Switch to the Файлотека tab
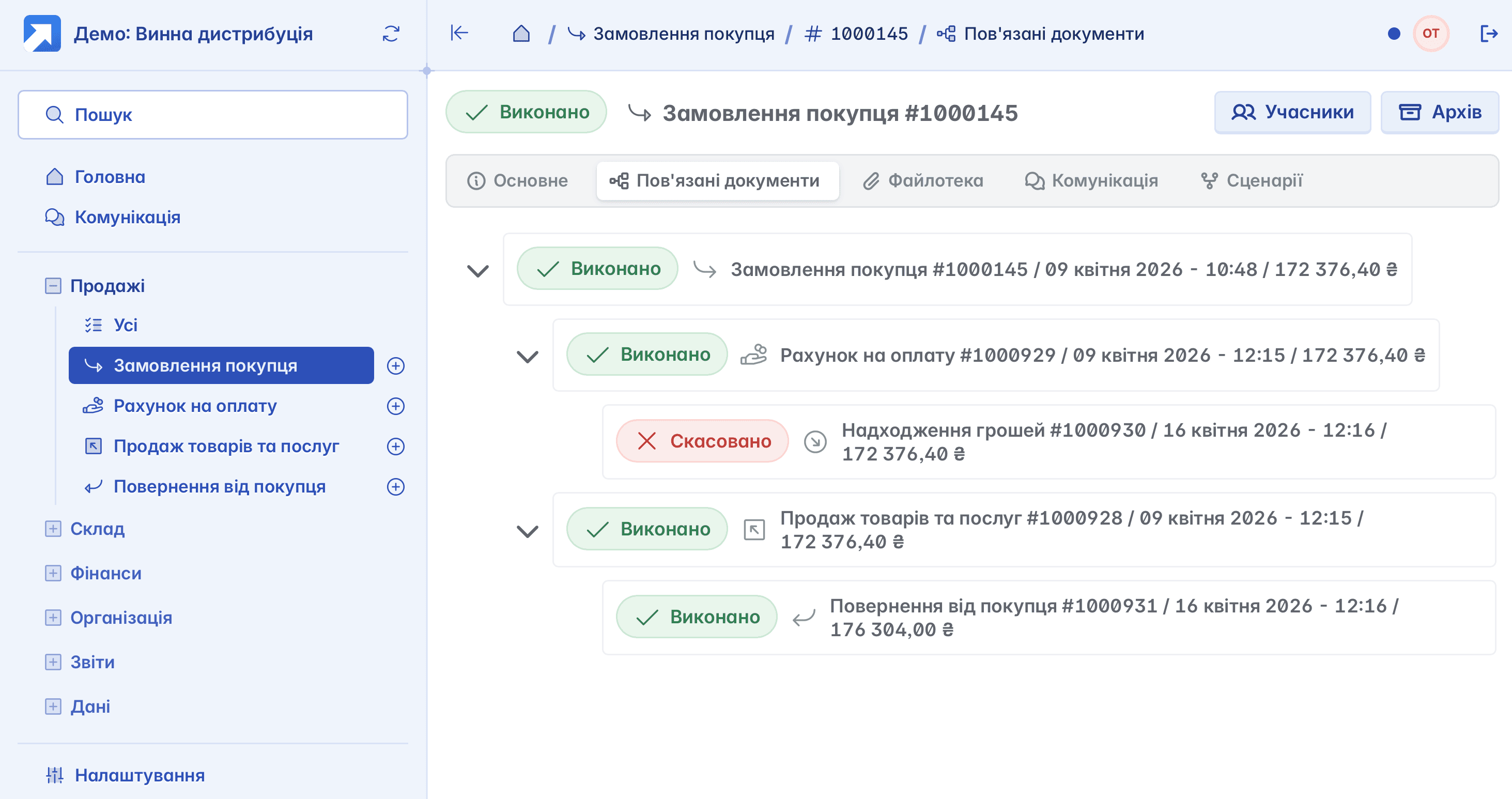This screenshot has height=799, width=1512. pyautogui.click(x=923, y=181)
